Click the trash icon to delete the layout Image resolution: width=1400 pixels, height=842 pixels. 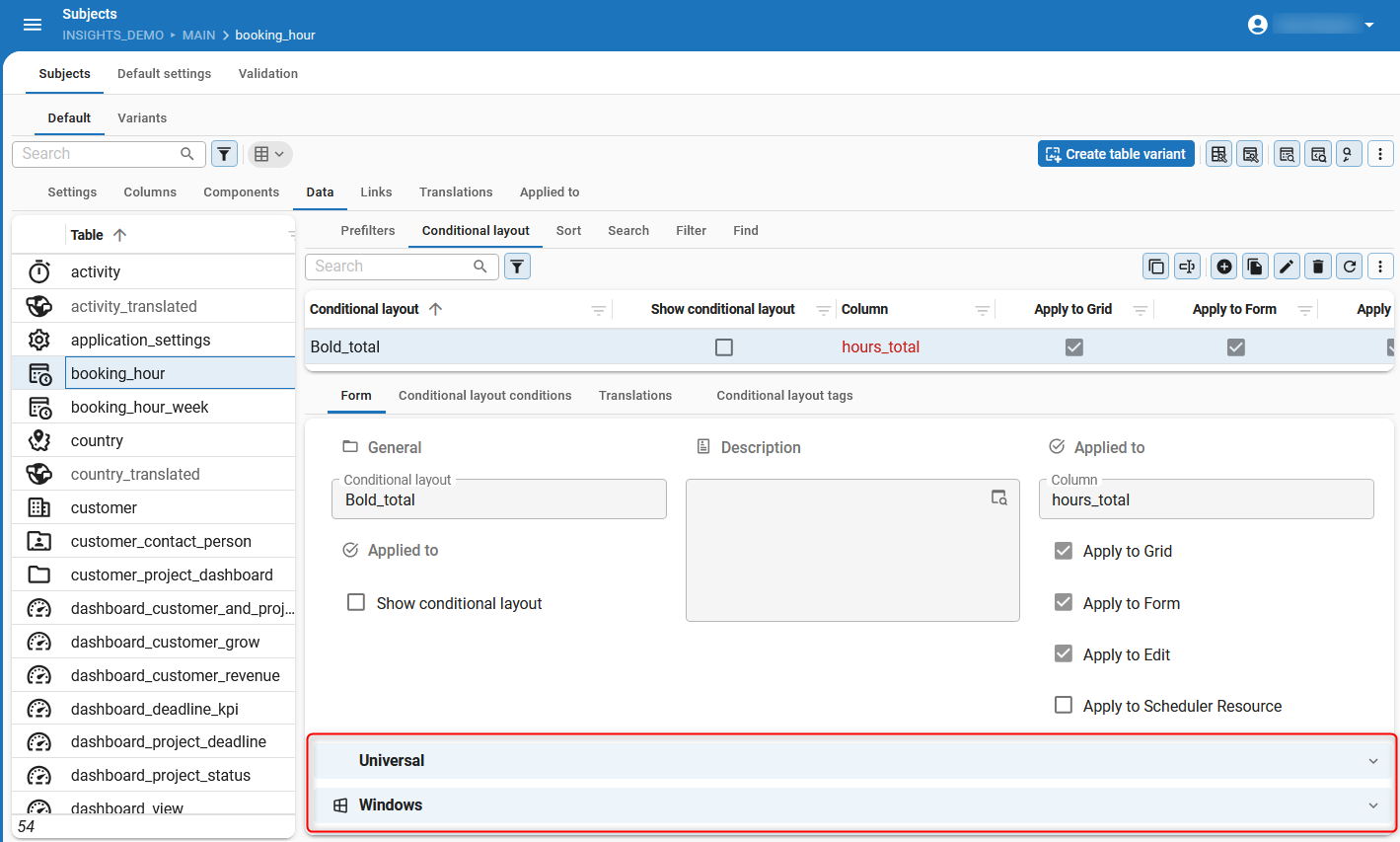coord(1318,267)
